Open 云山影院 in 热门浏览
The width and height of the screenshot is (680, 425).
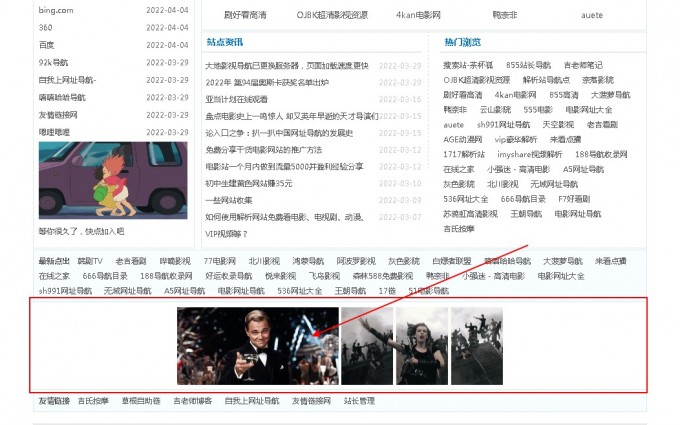(x=495, y=110)
